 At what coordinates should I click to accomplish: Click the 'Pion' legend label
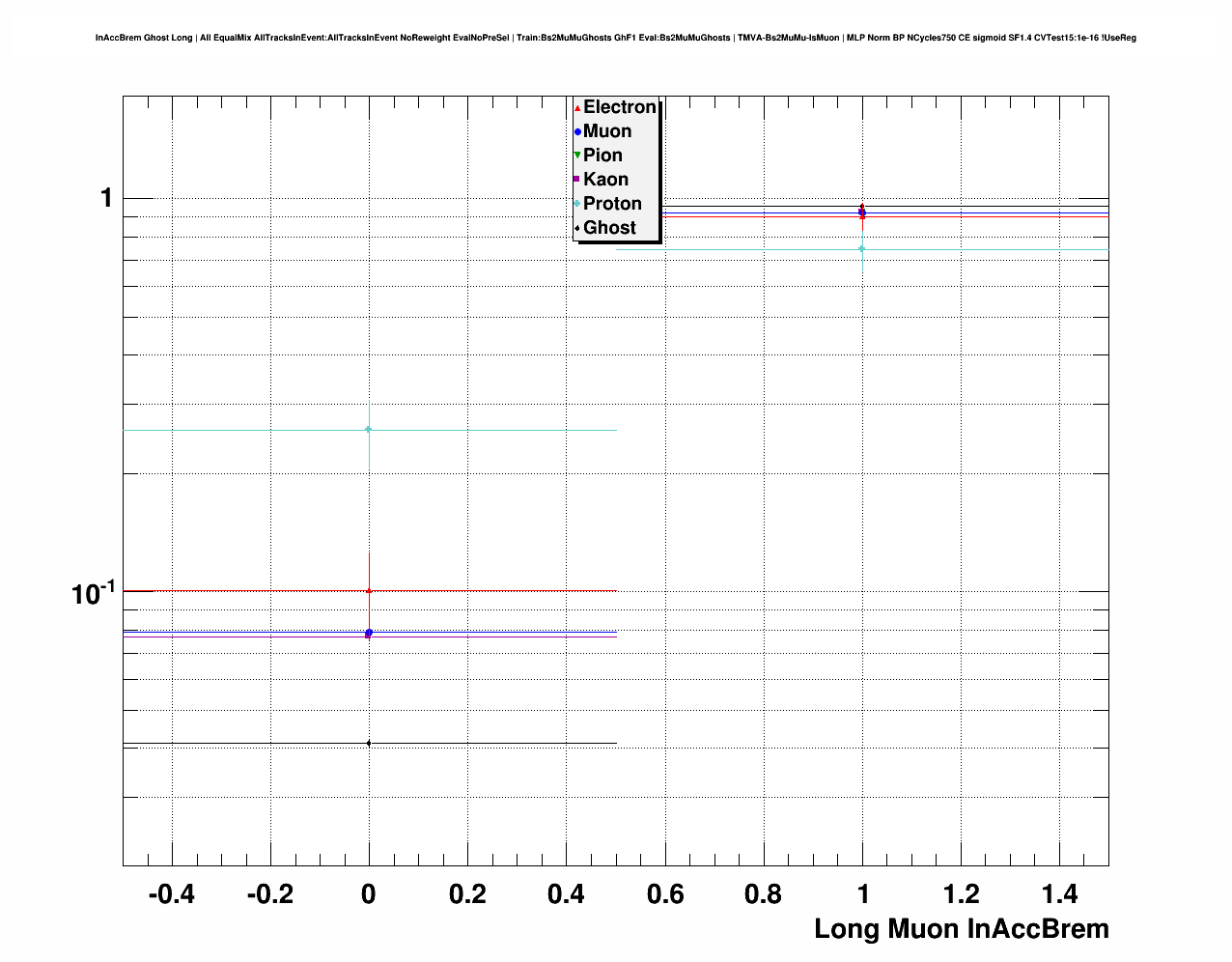coord(602,156)
